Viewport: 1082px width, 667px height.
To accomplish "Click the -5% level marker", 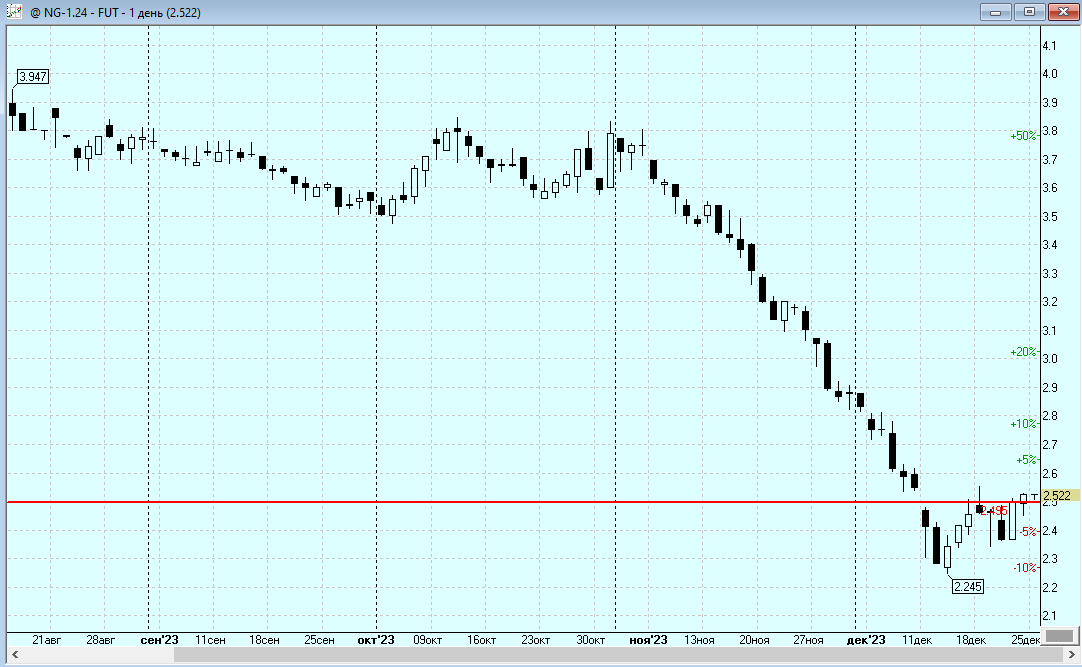I will point(1028,531).
